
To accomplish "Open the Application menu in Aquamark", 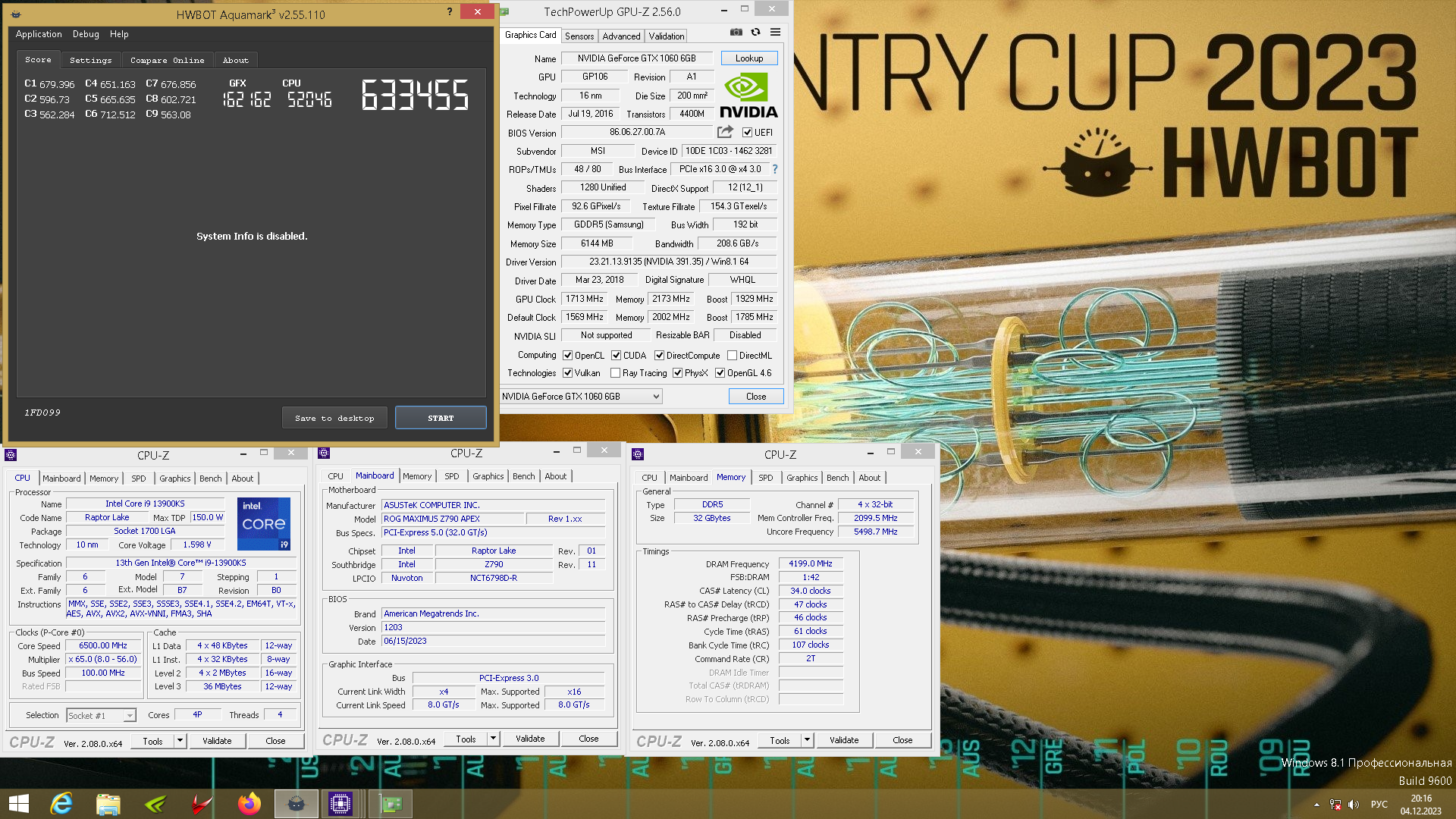I will [39, 34].
